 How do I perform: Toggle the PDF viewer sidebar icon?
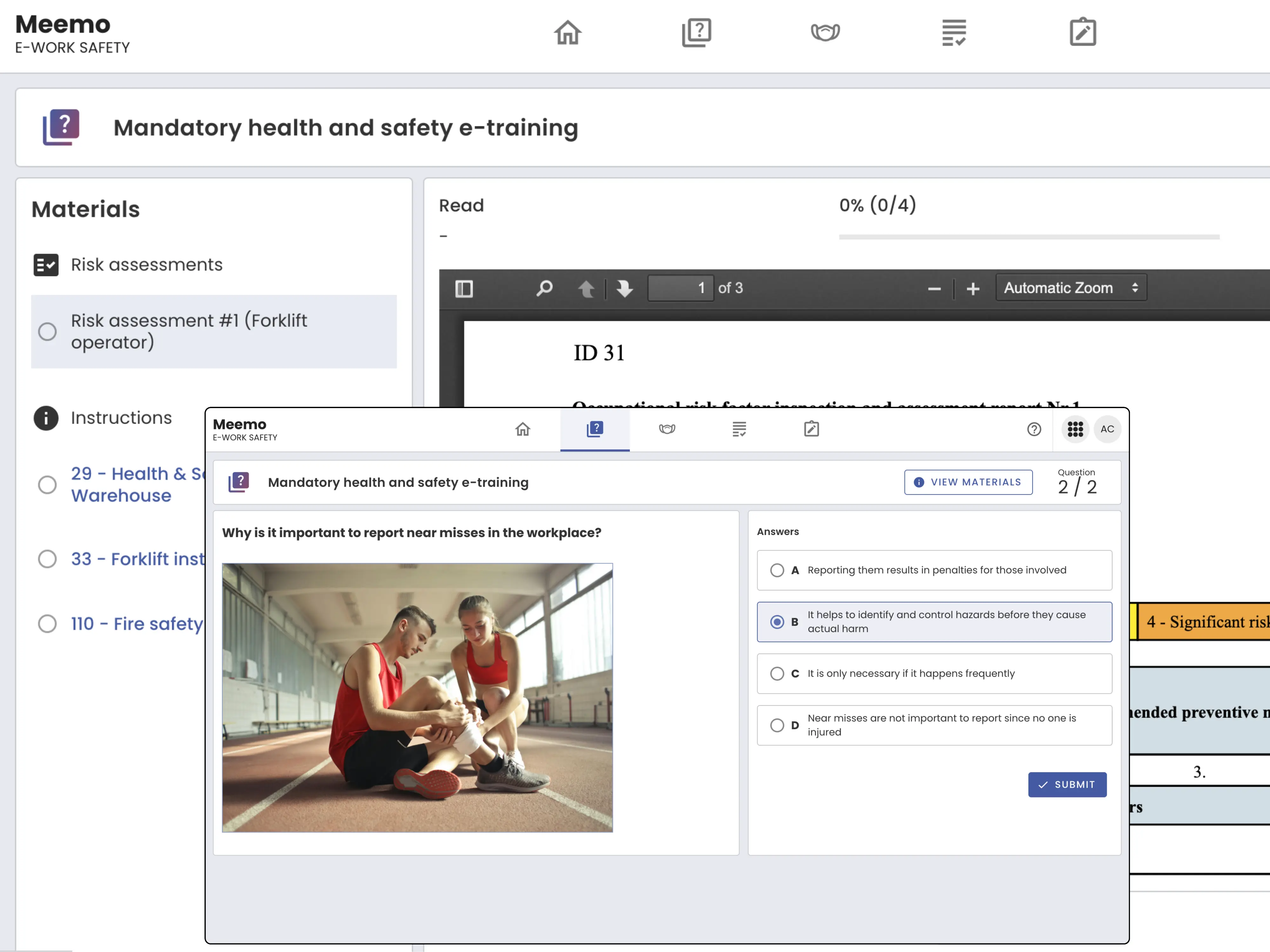[x=464, y=288]
